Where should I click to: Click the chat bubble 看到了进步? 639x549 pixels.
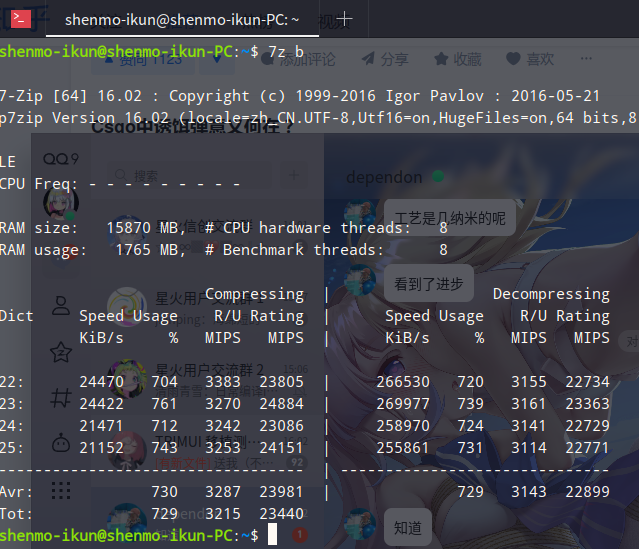(x=429, y=284)
